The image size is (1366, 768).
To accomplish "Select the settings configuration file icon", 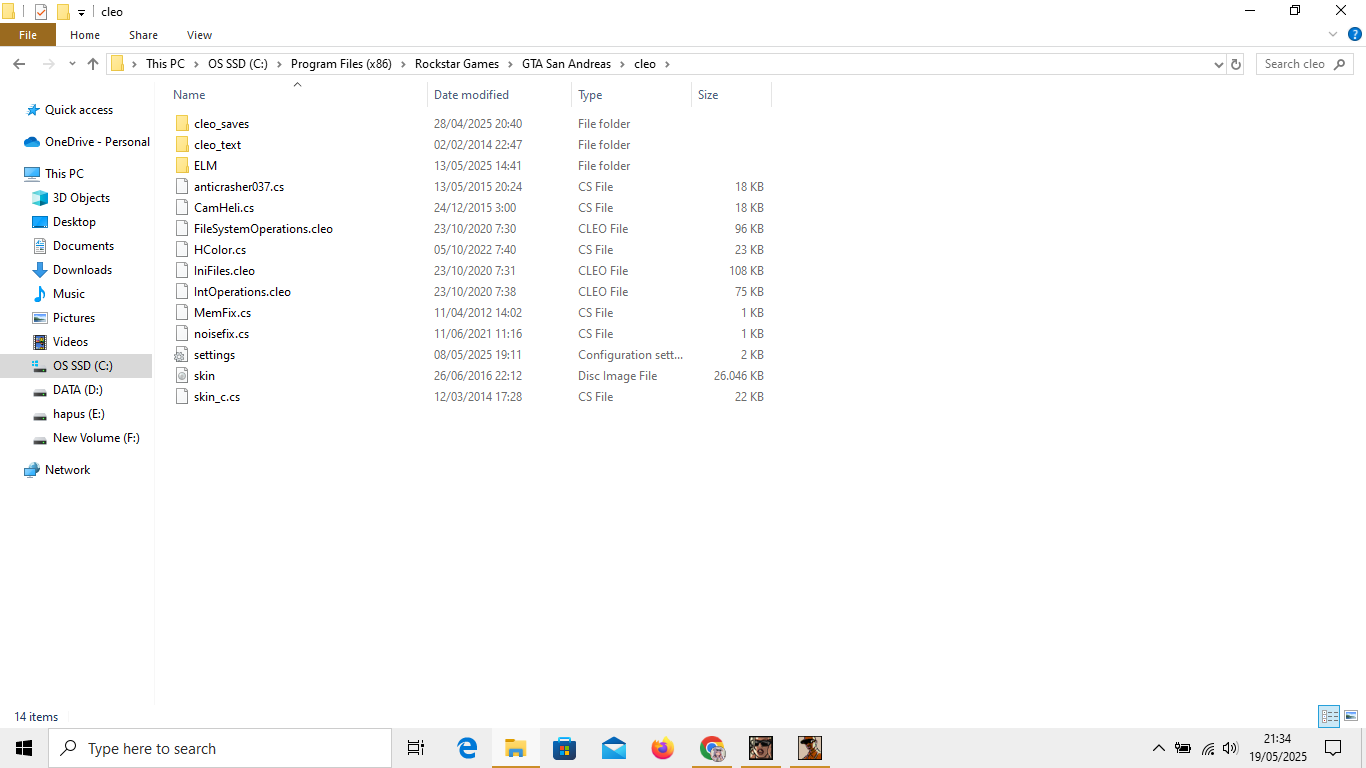I will click(x=181, y=355).
